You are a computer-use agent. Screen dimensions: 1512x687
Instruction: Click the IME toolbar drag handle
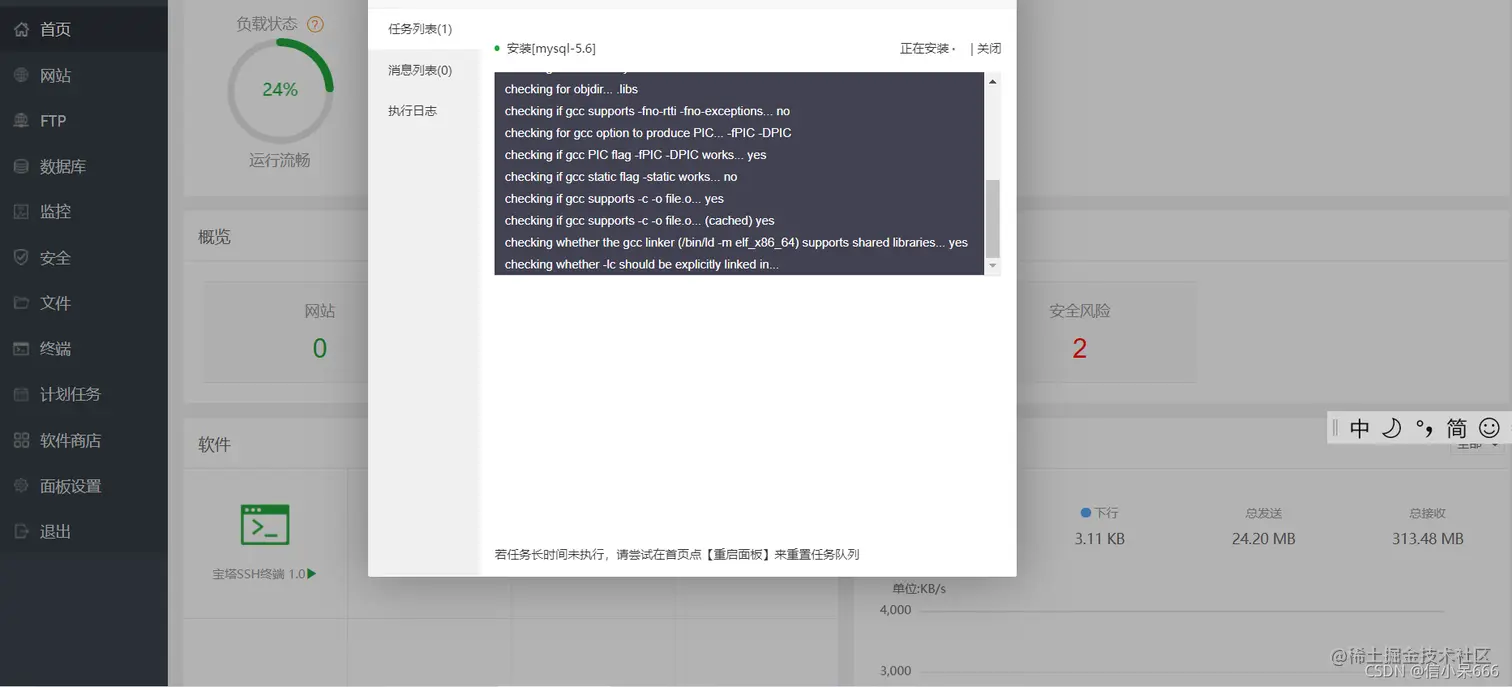click(x=1335, y=428)
